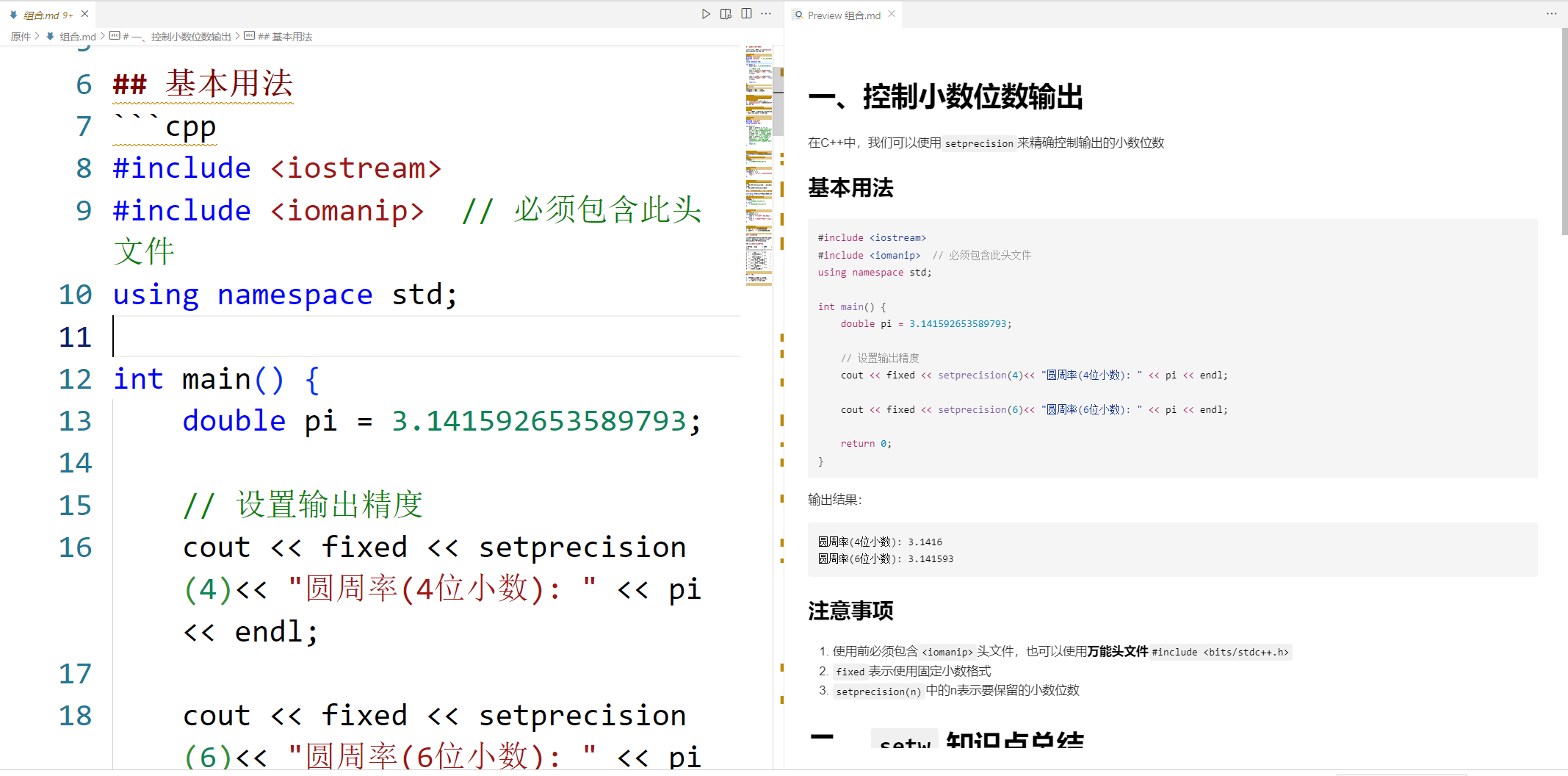Click '#include <bits/stdc++.h>' code in preview
This screenshot has height=776, width=1568.
pyautogui.click(x=1220, y=652)
